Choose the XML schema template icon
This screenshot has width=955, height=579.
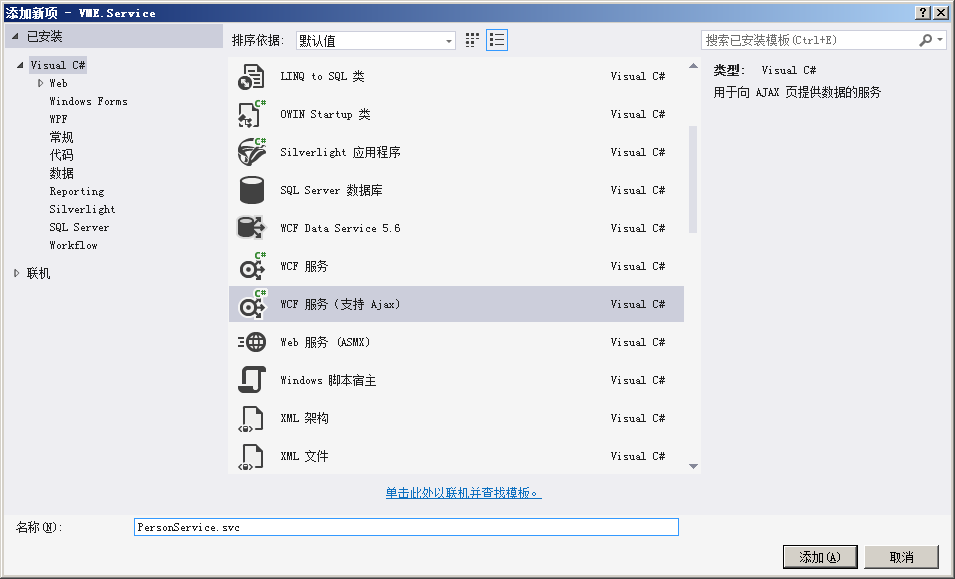coord(251,419)
